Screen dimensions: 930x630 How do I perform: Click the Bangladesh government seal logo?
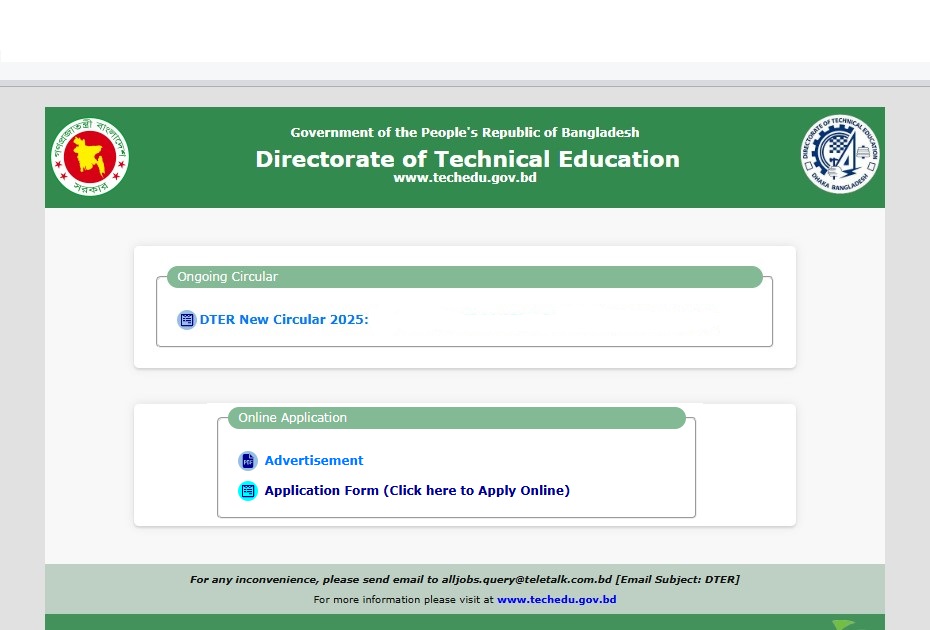click(90, 157)
